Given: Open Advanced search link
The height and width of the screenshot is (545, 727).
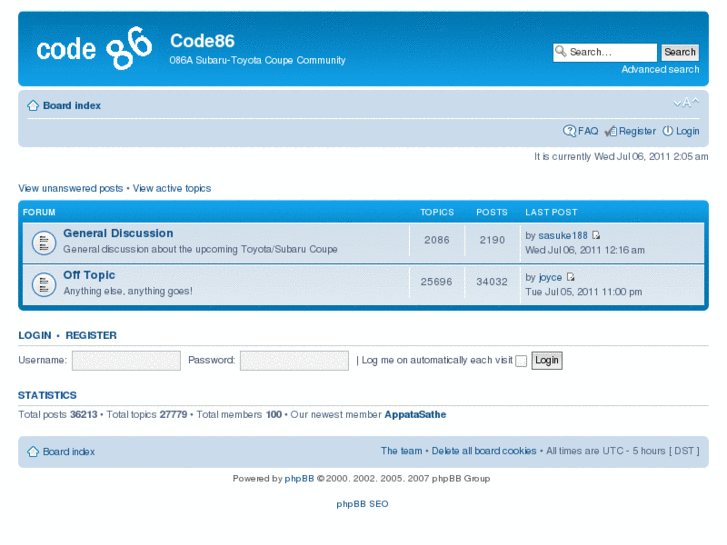Looking at the screenshot, I should 660,70.
